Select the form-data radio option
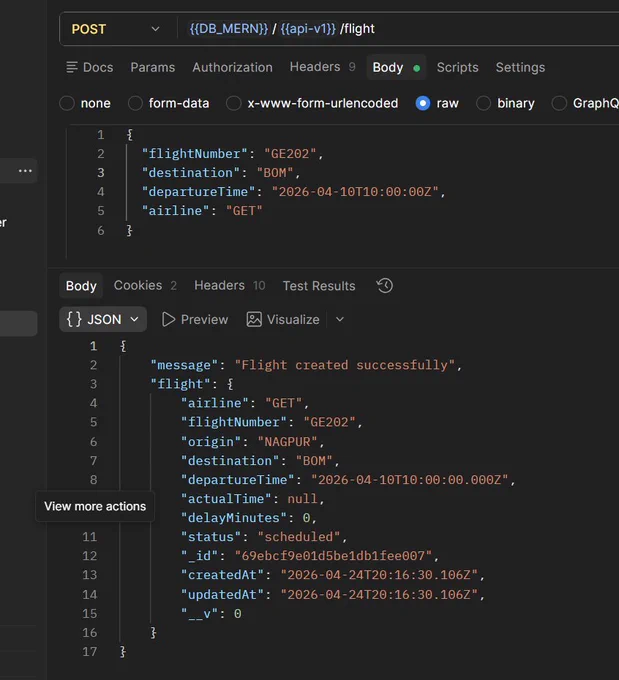 135,103
